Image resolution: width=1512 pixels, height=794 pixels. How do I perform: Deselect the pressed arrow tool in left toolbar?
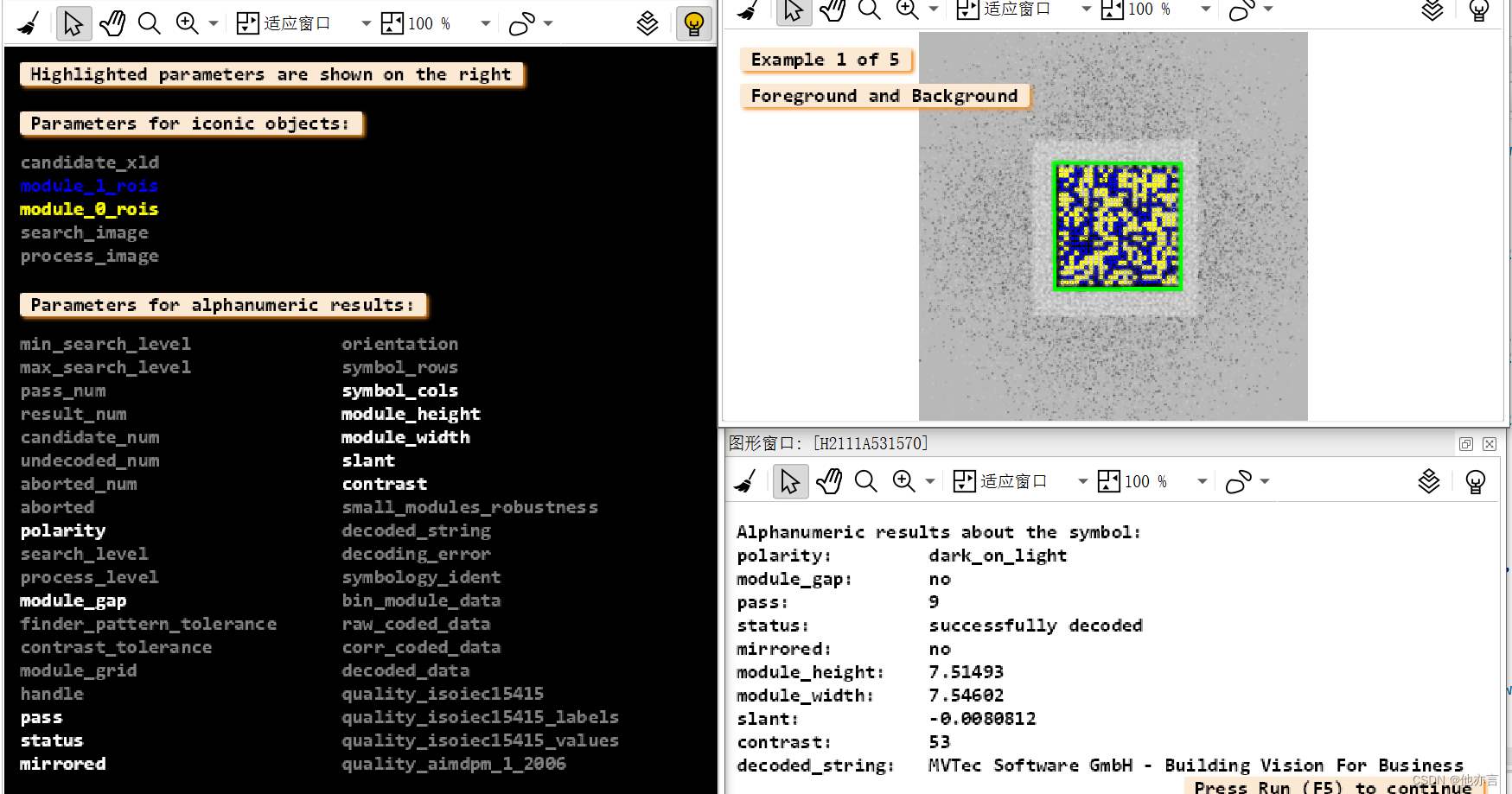coord(74,23)
